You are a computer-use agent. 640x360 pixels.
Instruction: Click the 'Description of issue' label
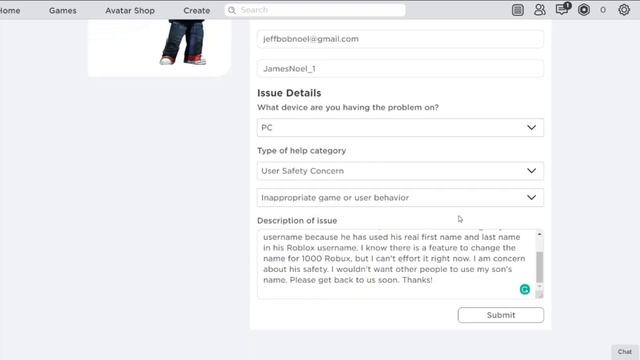[297, 221]
